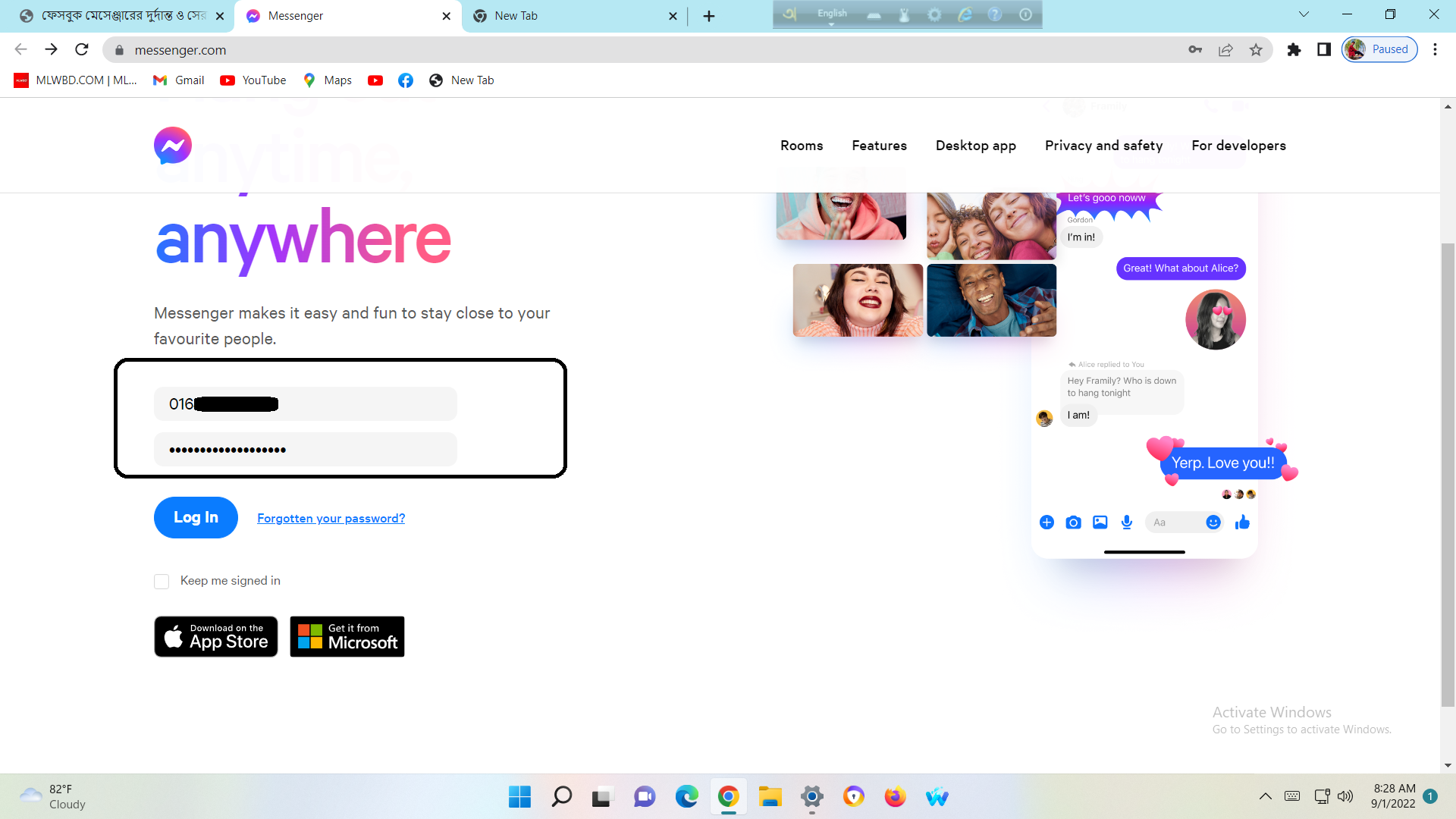1456x819 pixels.
Task: Click the Messenger logo icon
Action: point(173,146)
